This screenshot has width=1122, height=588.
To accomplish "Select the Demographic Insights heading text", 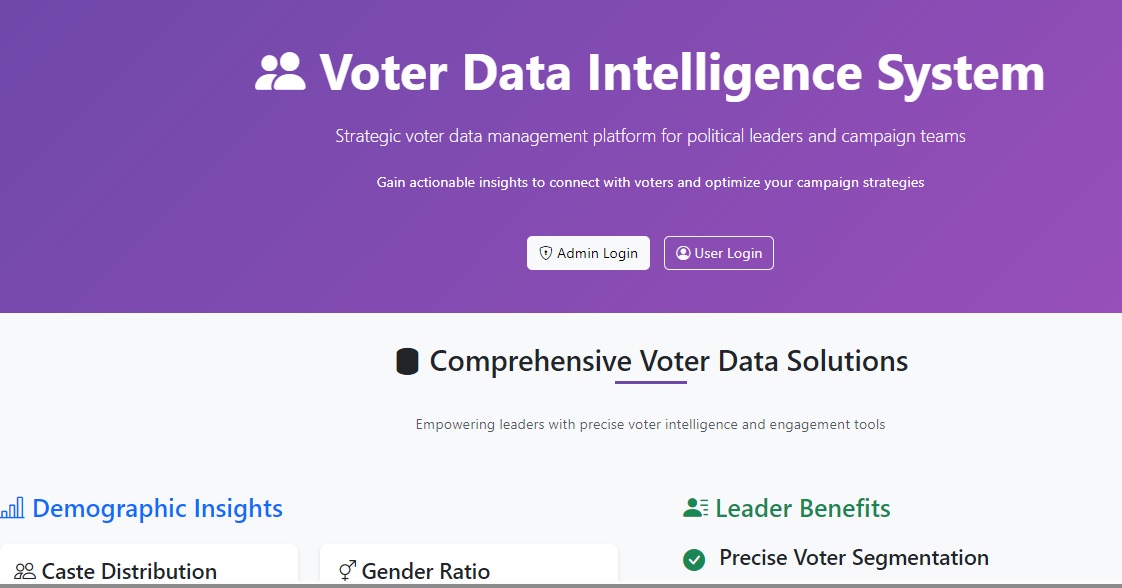I will (x=157, y=508).
